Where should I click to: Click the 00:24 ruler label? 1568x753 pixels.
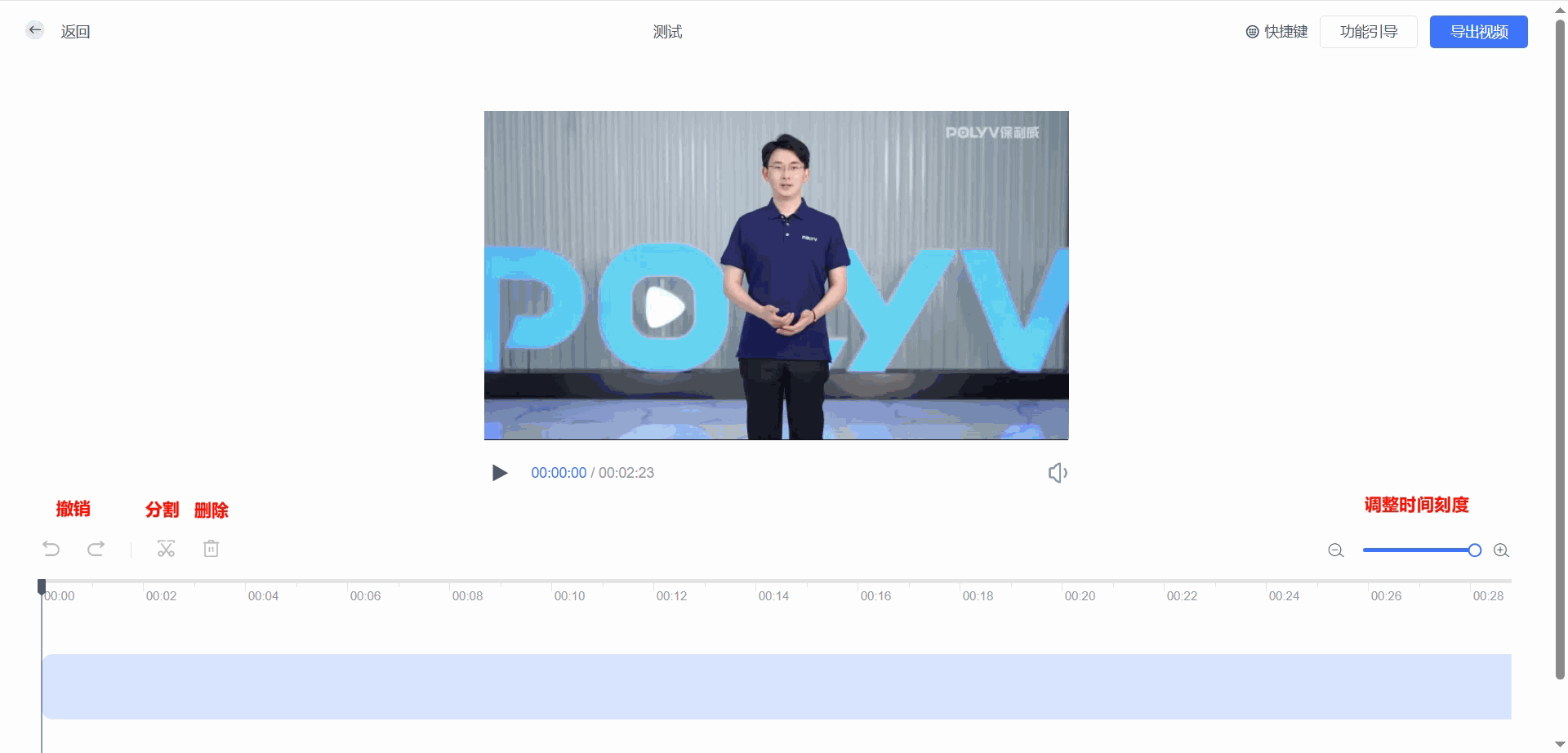[x=1284, y=596]
